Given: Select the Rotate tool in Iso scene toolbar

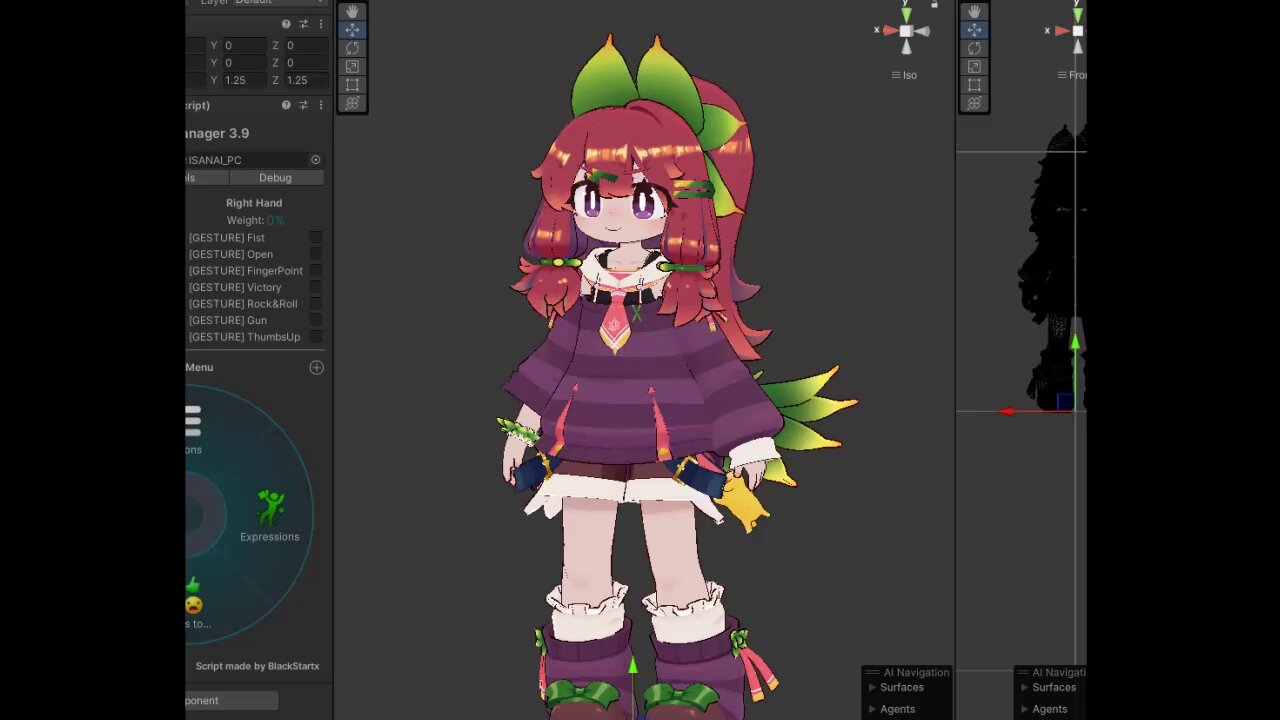Looking at the screenshot, I should (x=352, y=48).
